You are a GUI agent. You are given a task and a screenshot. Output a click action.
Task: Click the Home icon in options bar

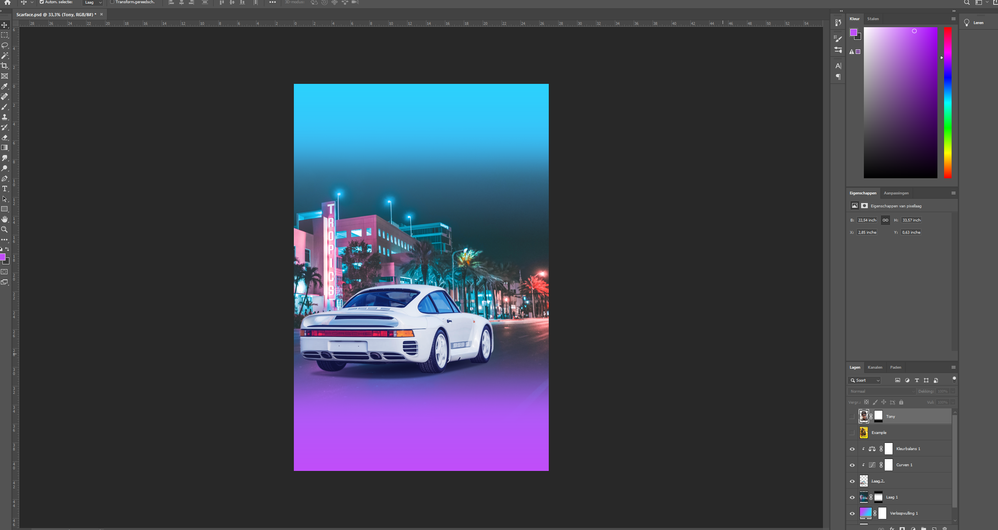7,3
